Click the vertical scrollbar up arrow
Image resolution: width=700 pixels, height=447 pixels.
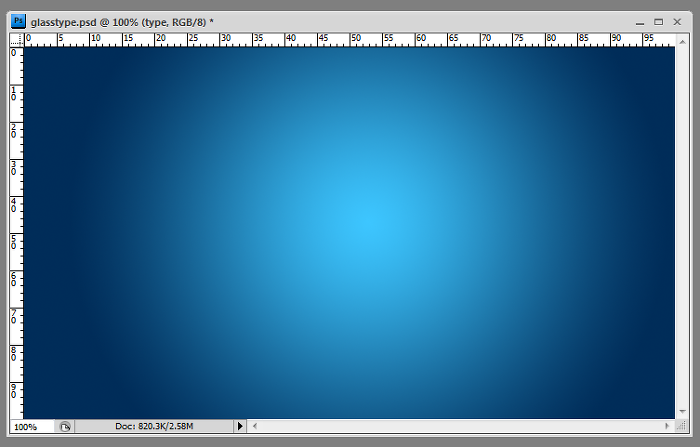[x=682, y=42]
